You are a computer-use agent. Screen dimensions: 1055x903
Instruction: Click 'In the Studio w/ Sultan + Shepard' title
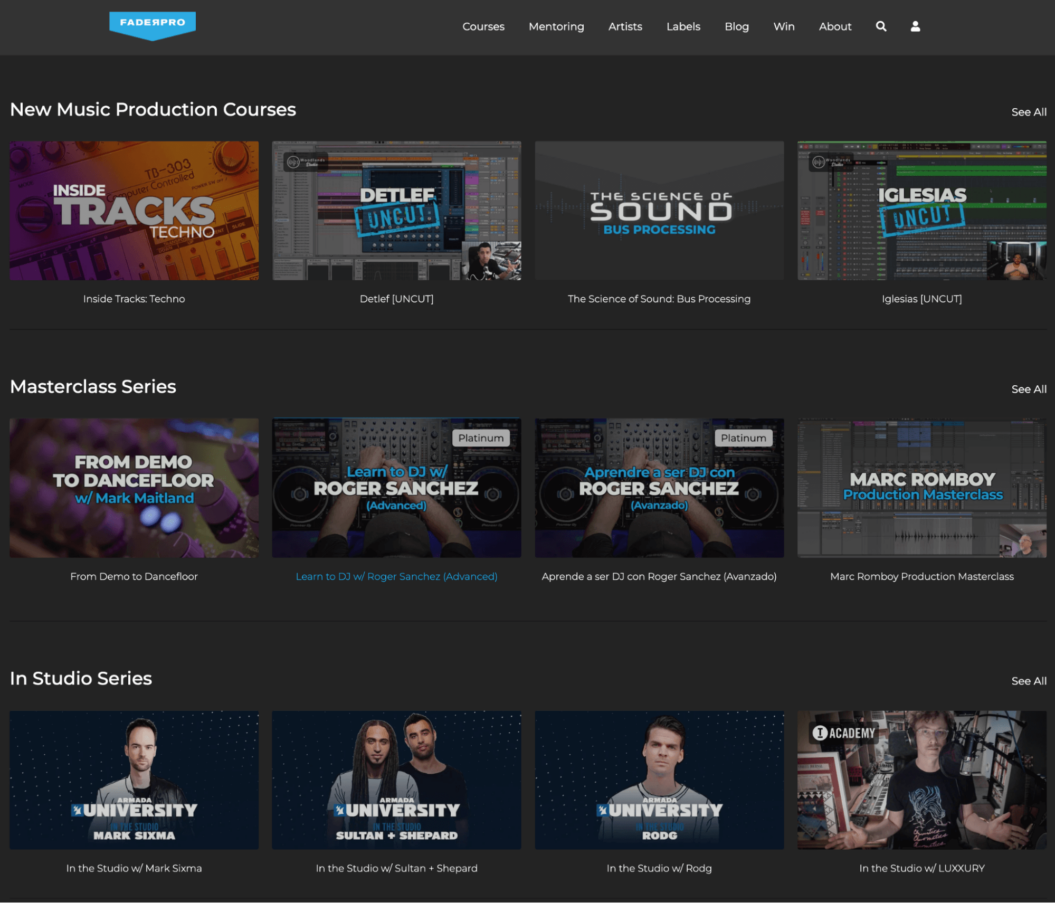(396, 868)
